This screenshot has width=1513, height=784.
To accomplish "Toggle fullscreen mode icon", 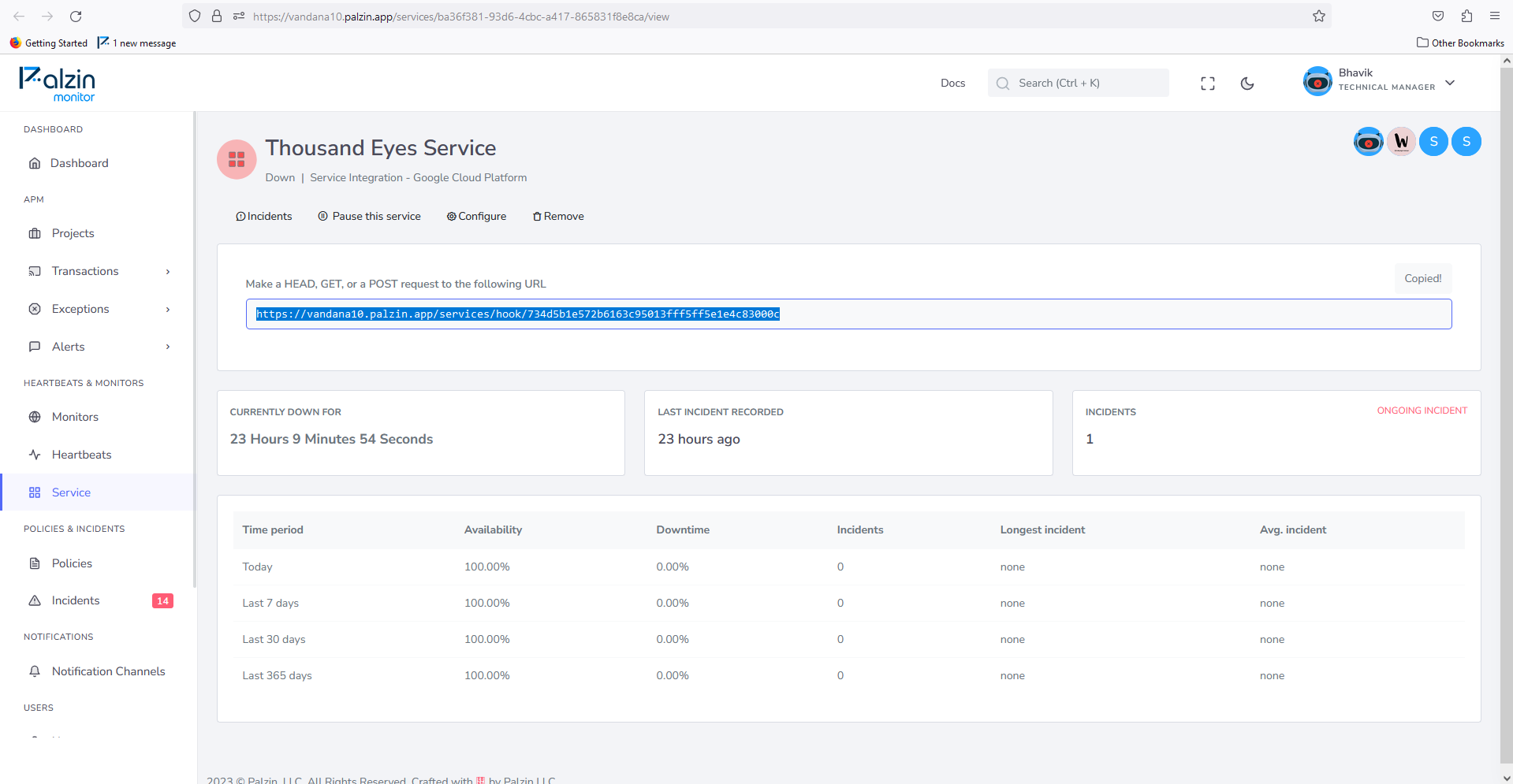I will coord(1207,84).
